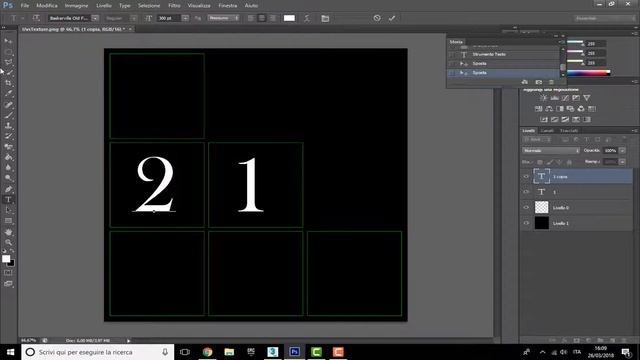Open layer blend mode dropdown
640x360 pixels.
[x=551, y=151]
